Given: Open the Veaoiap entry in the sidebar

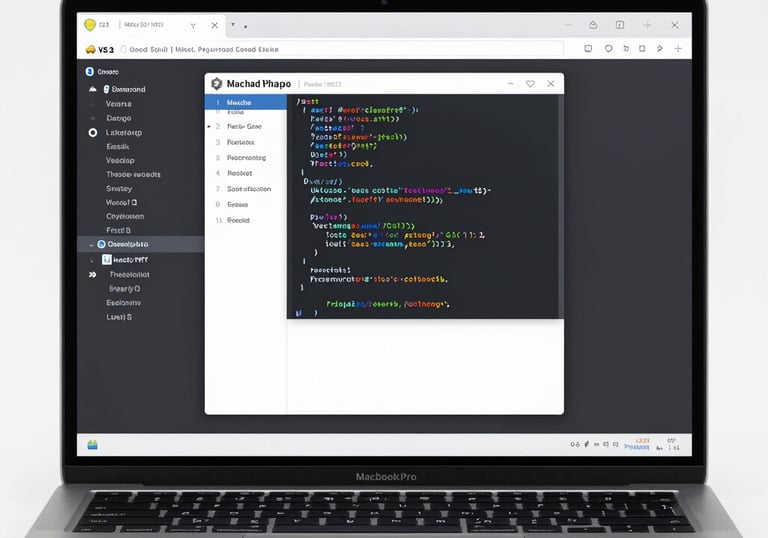Looking at the screenshot, I should coord(120,160).
